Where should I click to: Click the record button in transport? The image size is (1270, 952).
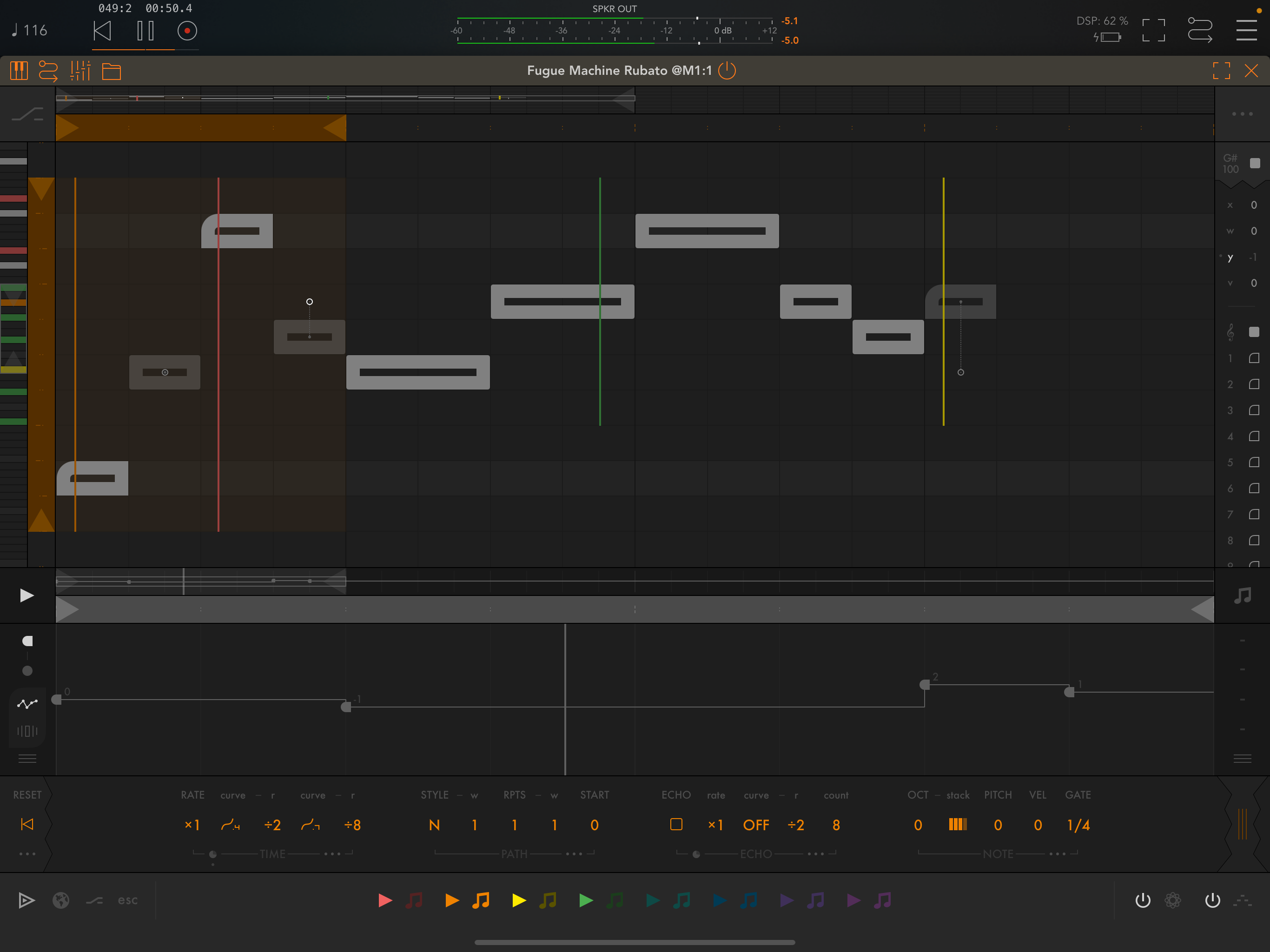pos(186,31)
